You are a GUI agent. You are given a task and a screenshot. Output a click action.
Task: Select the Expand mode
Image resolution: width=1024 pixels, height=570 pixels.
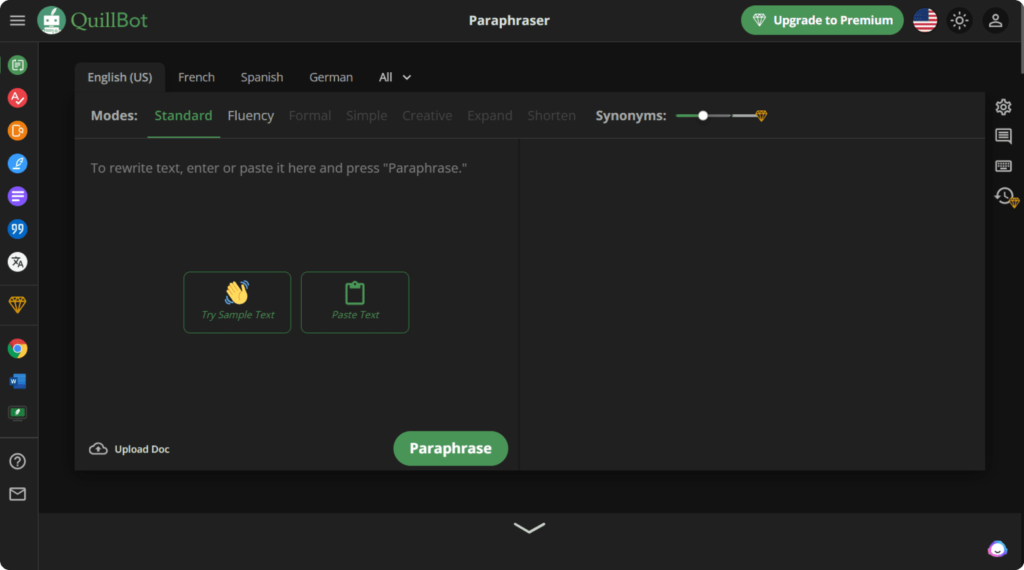tap(490, 116)
